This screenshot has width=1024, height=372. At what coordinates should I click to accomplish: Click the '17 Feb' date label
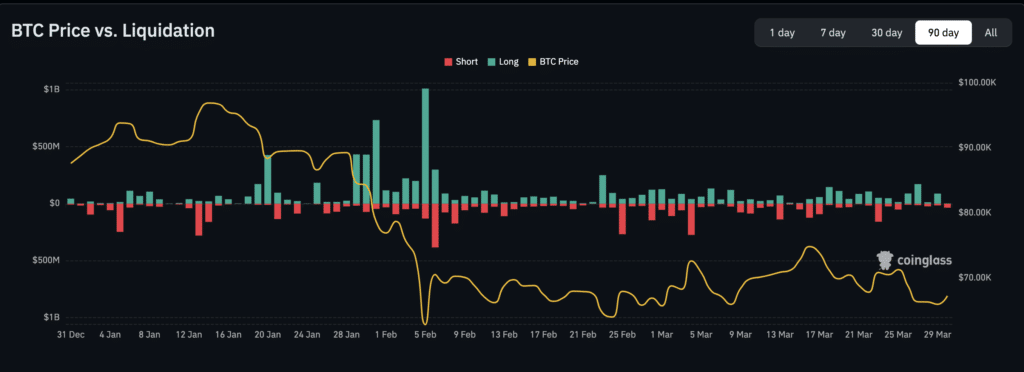point(543,334)
